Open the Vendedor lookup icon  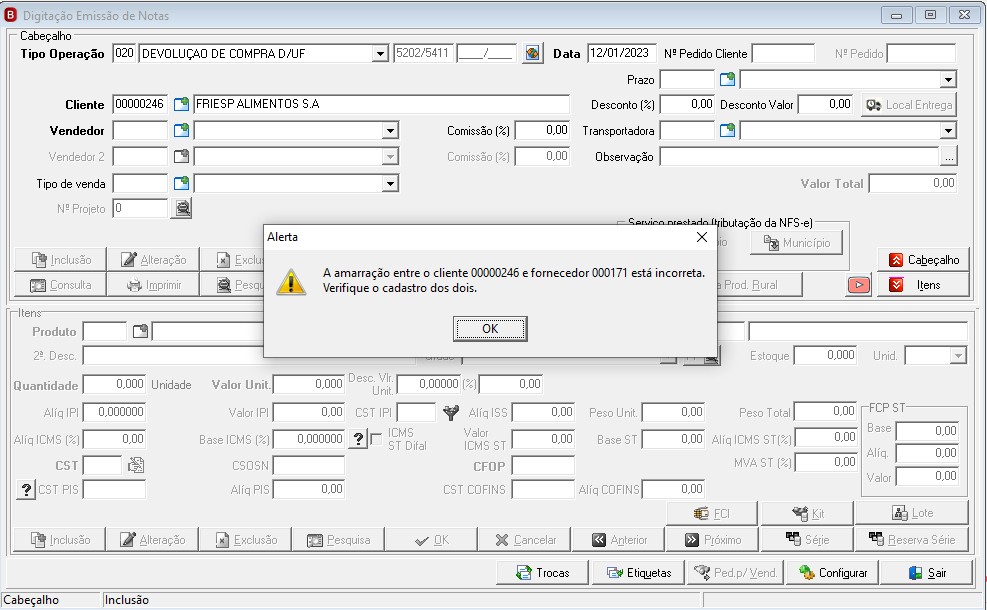(181, 130)
